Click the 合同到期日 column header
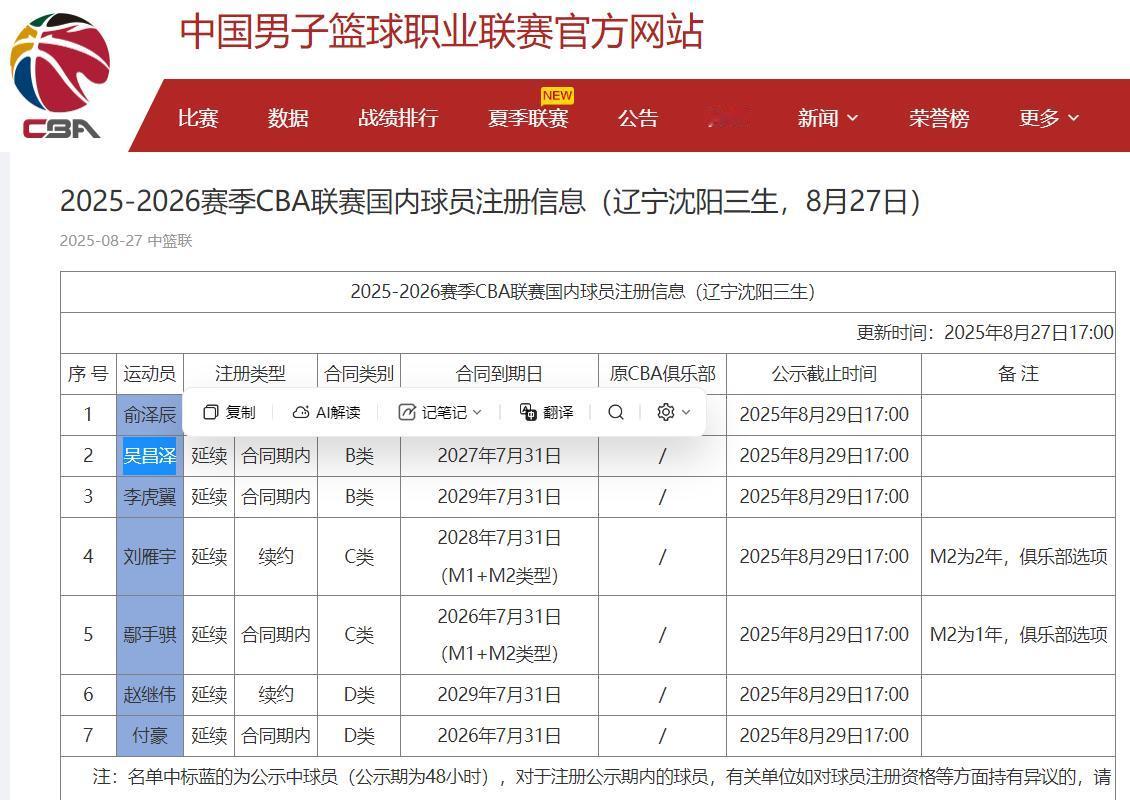1130x800 pixels. pyautogui.click(x=499, y=374)
